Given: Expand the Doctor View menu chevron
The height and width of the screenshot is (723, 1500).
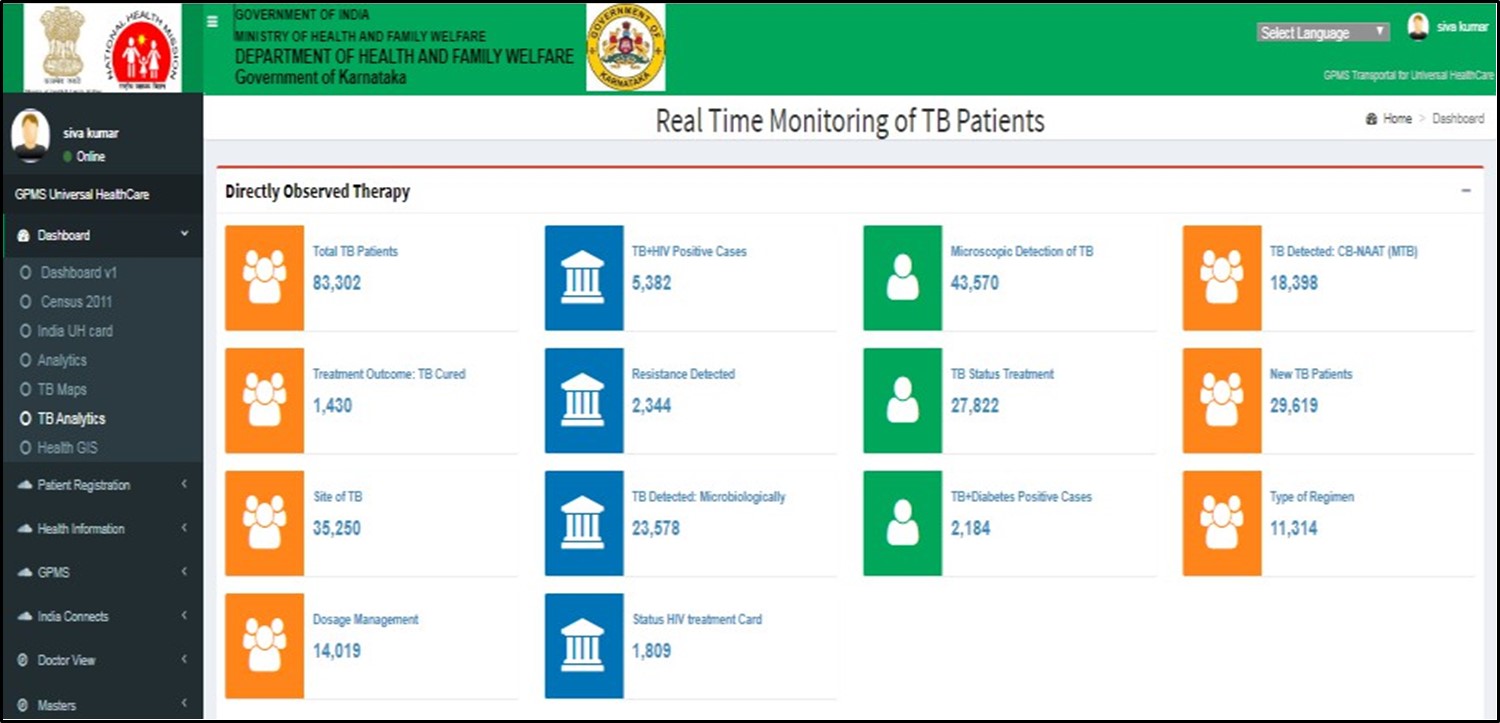Looking at the screenshot, I should (184, 660).
